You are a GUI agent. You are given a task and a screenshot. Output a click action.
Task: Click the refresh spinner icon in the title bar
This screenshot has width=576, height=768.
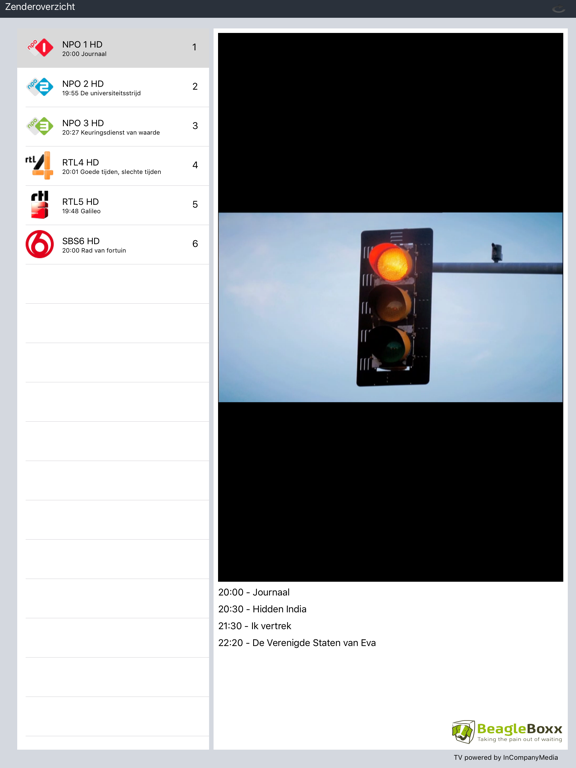pyautogui.click(x=558, y=9)
